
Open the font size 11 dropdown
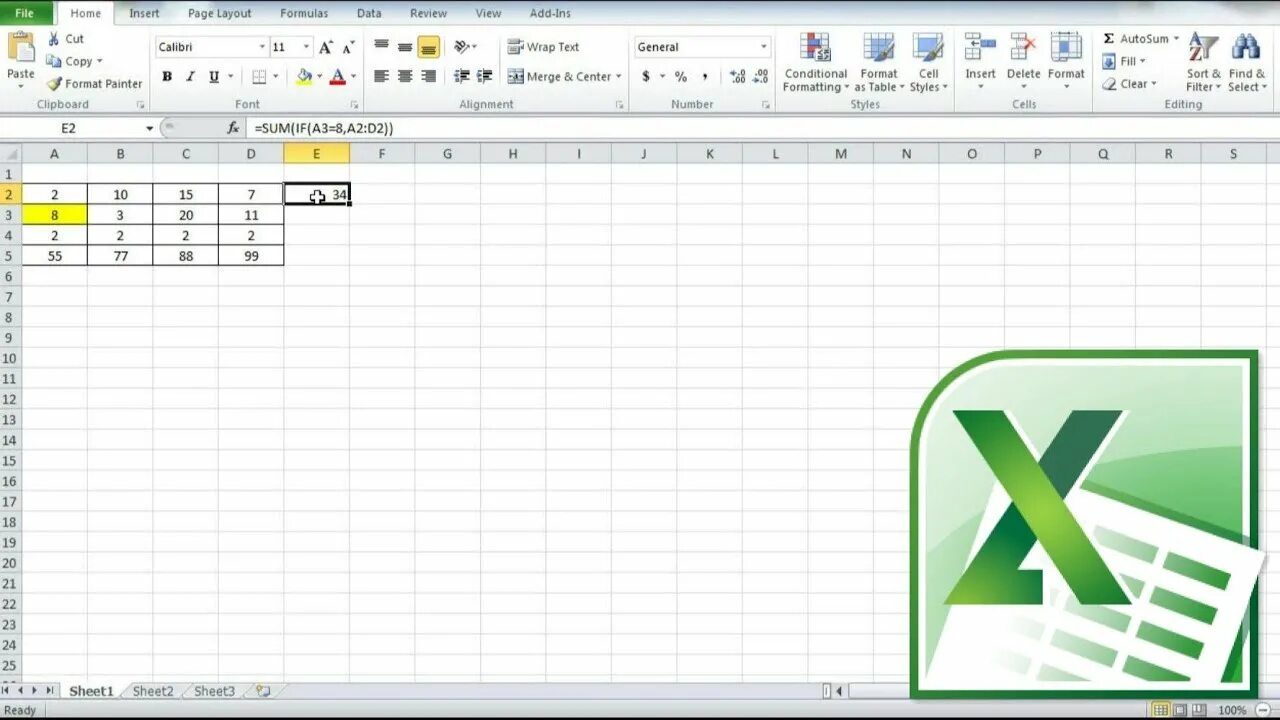click(306, 47)
